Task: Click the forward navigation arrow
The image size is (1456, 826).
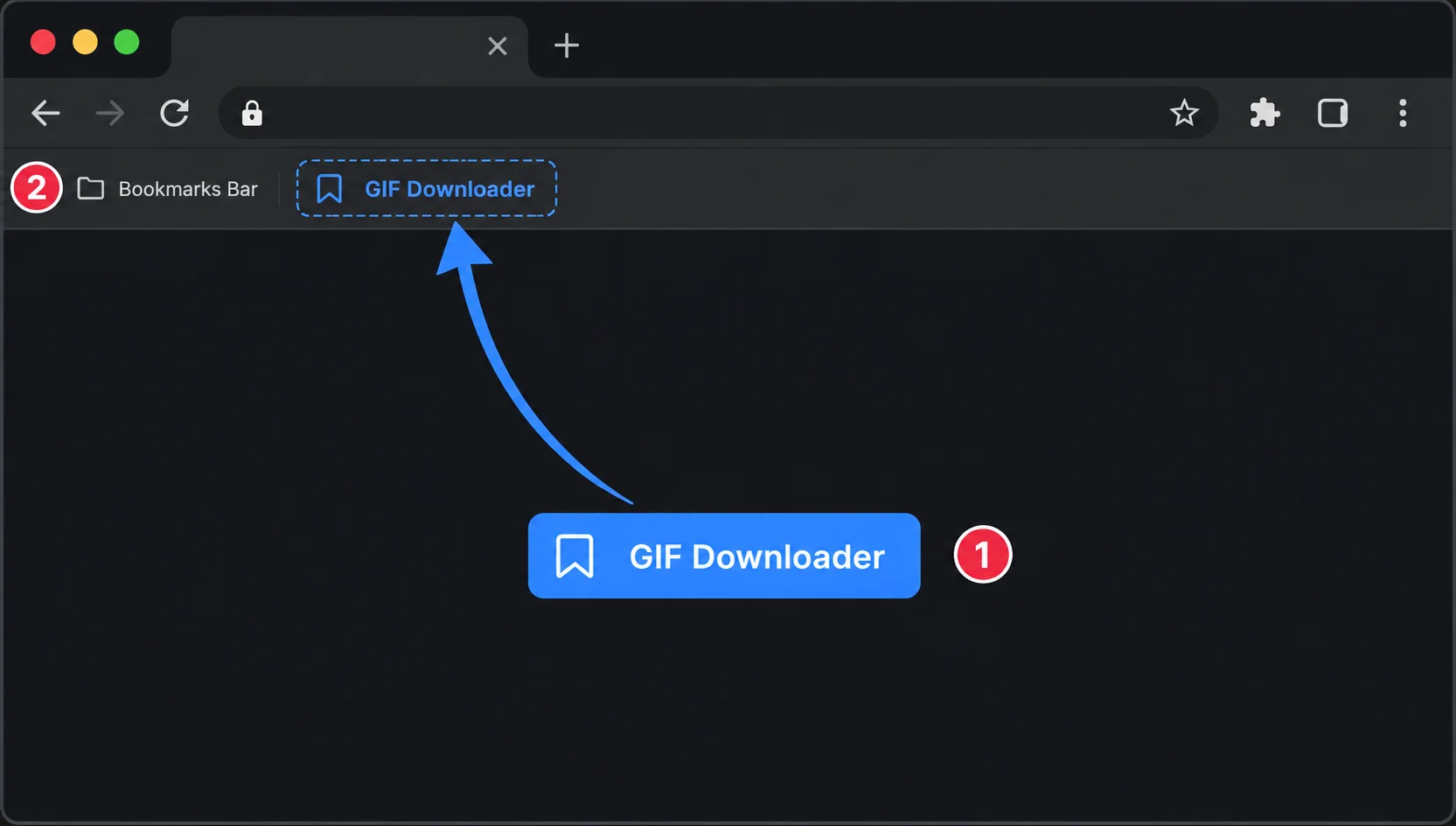Action: tap(110, 113)
